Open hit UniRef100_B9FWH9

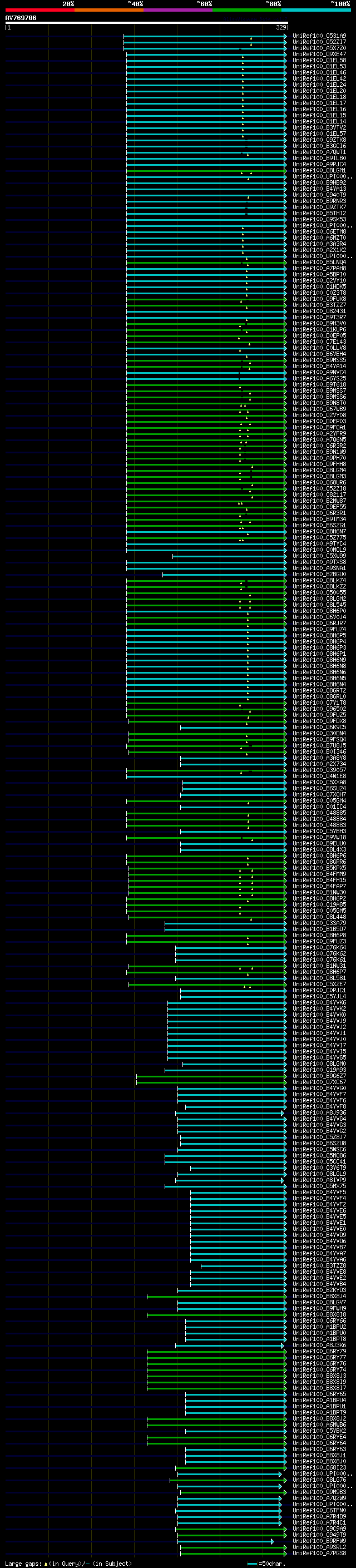click(319, 1309)
